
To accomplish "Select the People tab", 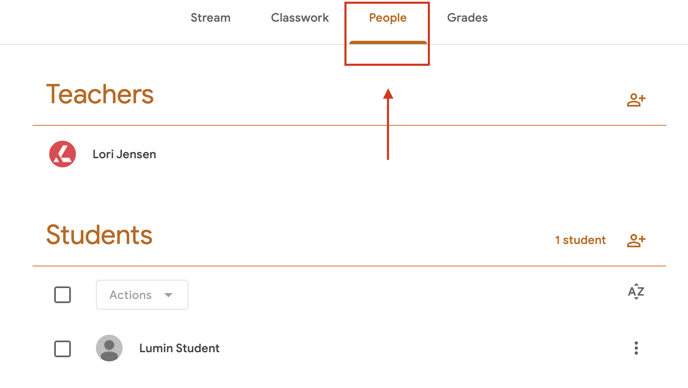I will [387, 18].
